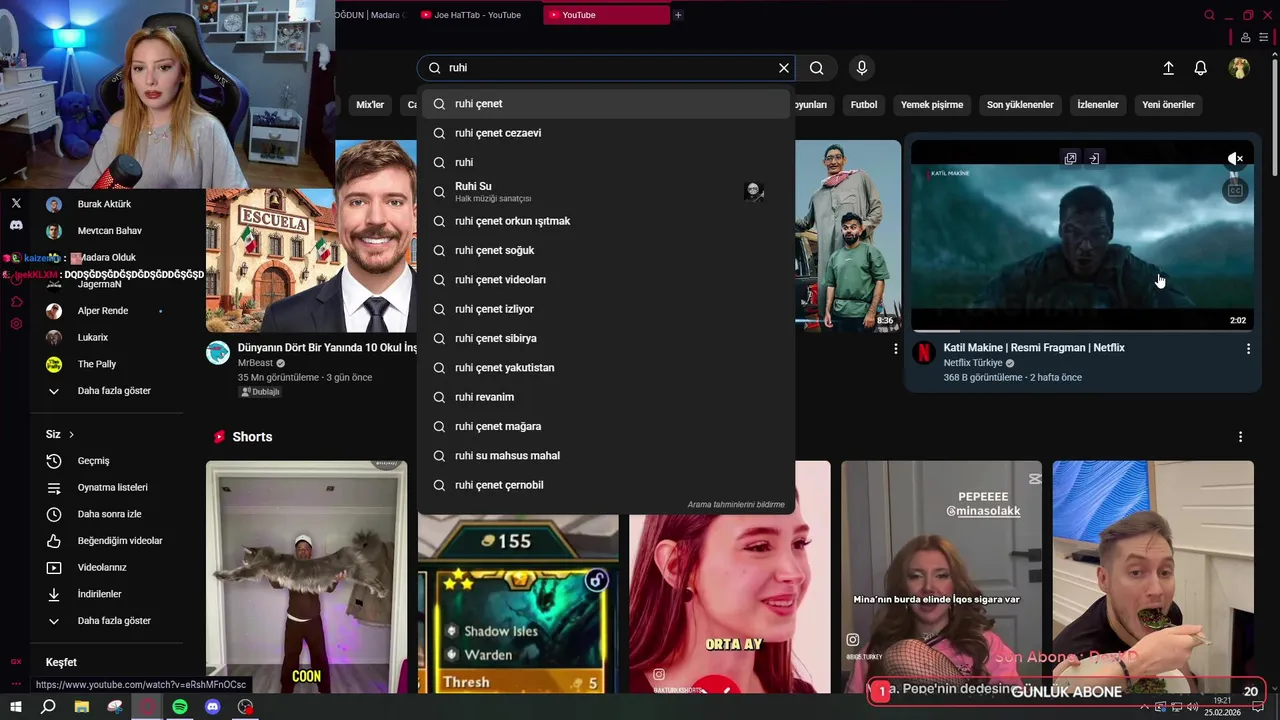Select the İzlenenler filter chip
1280x720 pixels.
coord(1098,105)
